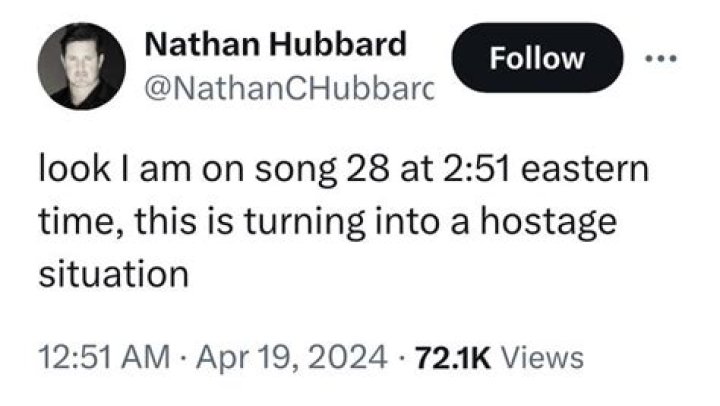Visit the @NathanCHubbard handle link
Screen dimensions: 720x406
[289, 89]
